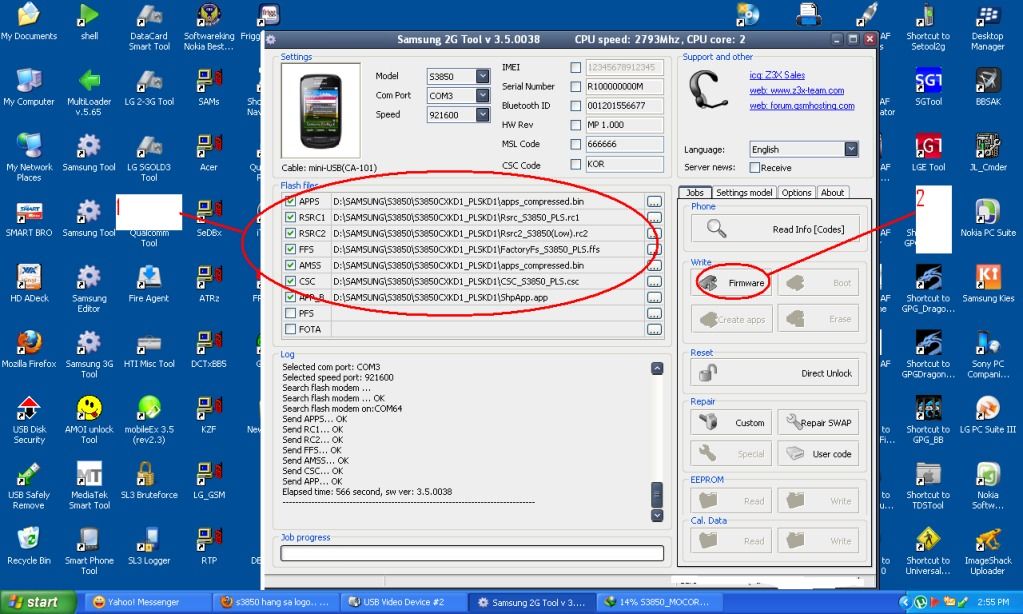Tick the IMEI checkbox
Screen dimensions: 1023x614
575,67
